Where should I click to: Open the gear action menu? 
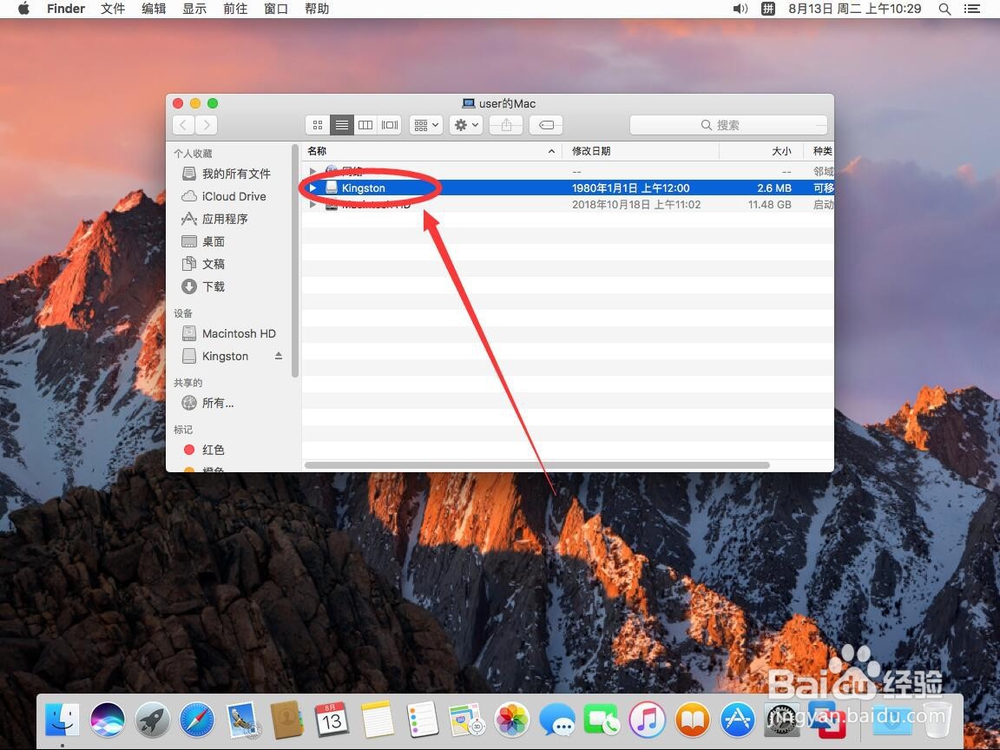[x=466, y=125]
